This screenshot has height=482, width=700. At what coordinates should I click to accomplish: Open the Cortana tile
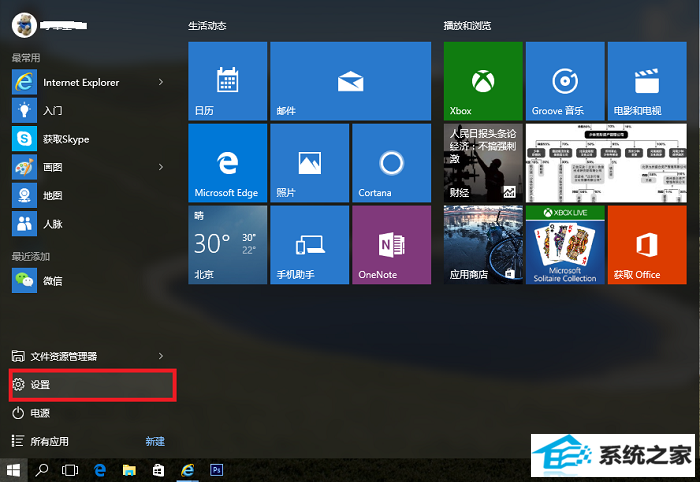392,163
